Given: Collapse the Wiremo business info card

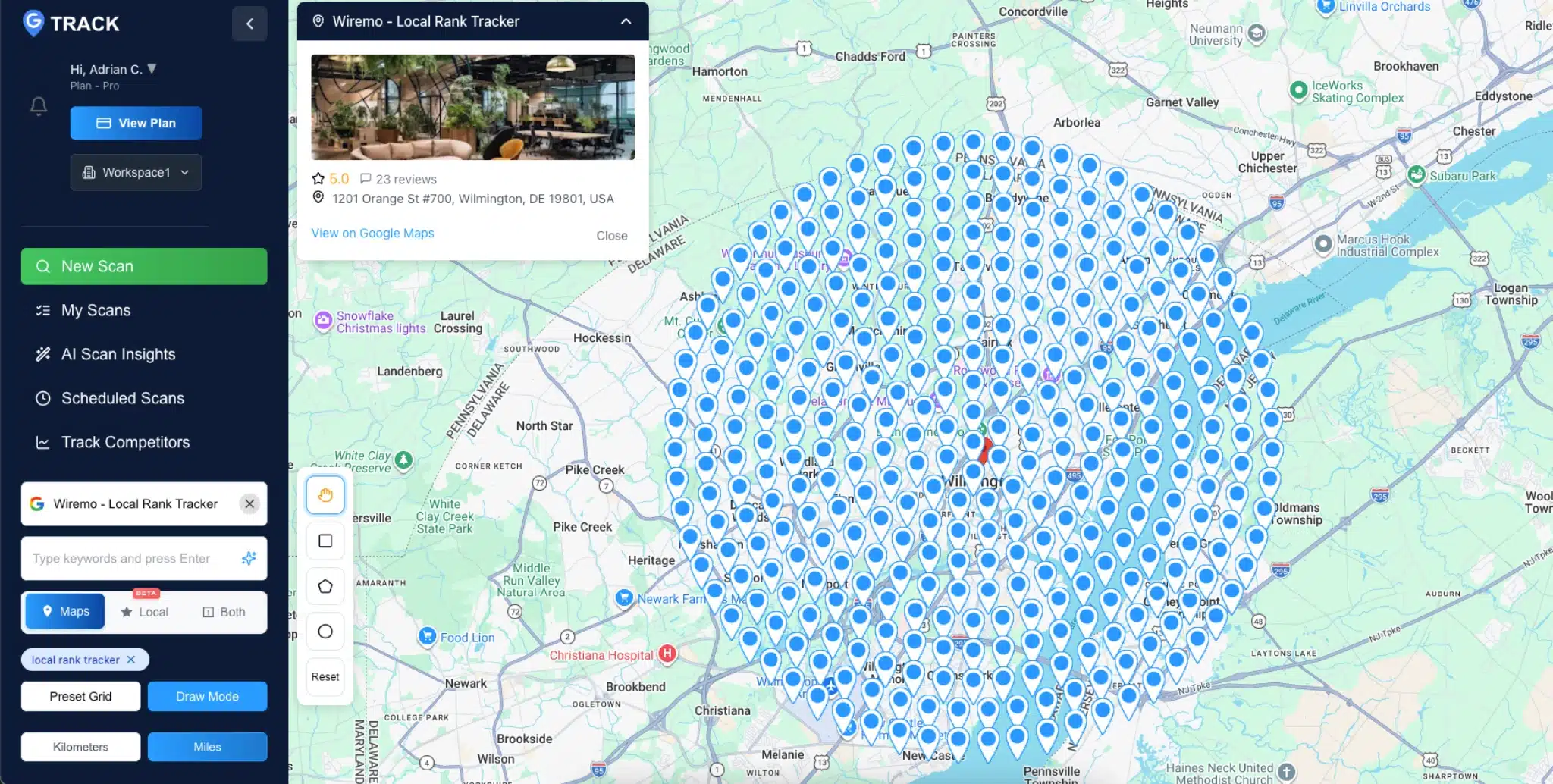Looking at the screenshot, I should click(626, 21).
